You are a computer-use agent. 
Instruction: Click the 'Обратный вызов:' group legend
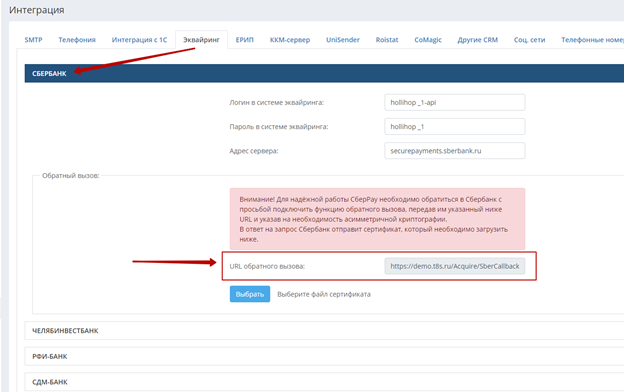(x=71, y=176)
